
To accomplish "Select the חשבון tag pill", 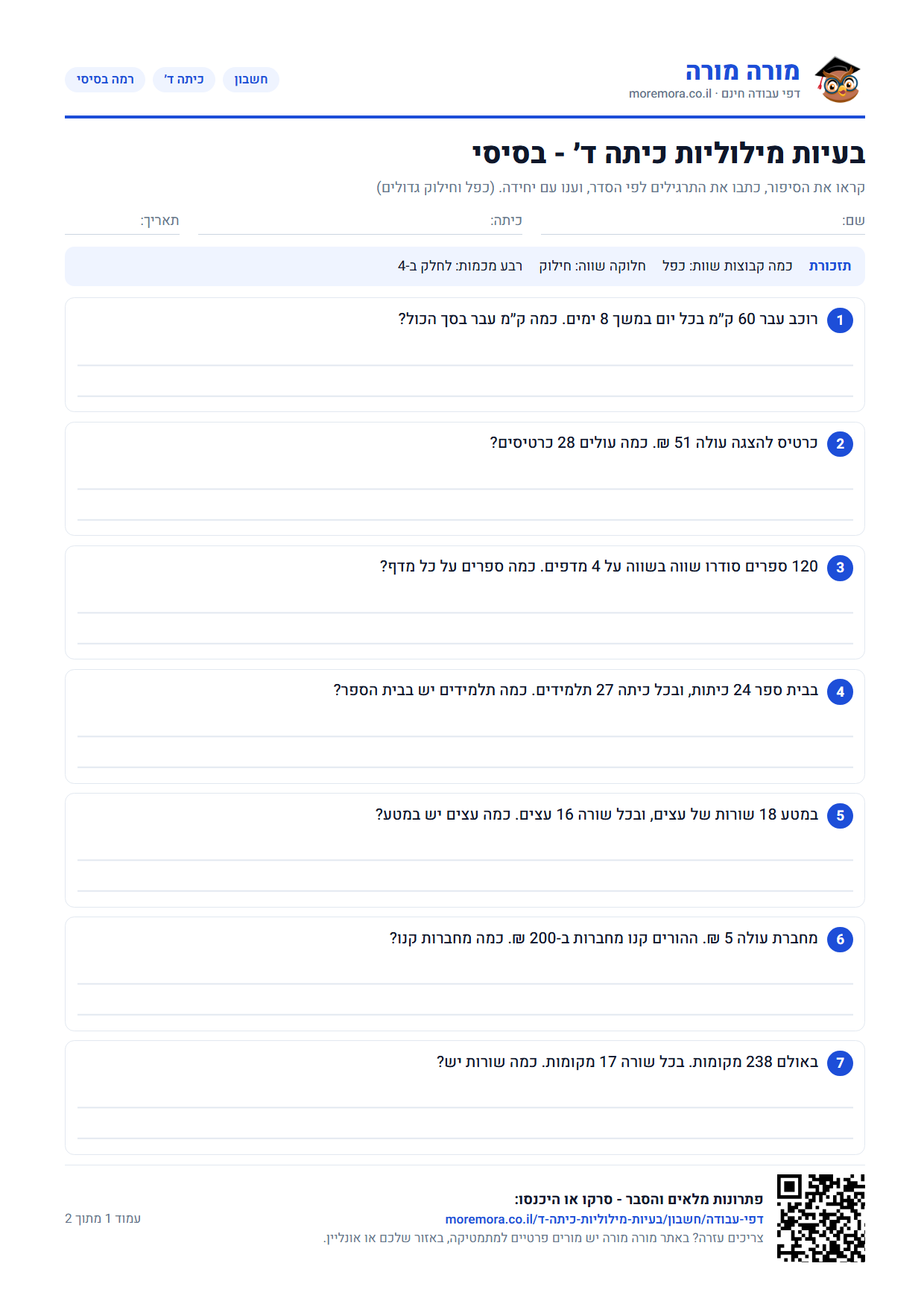I will (251, 80).
